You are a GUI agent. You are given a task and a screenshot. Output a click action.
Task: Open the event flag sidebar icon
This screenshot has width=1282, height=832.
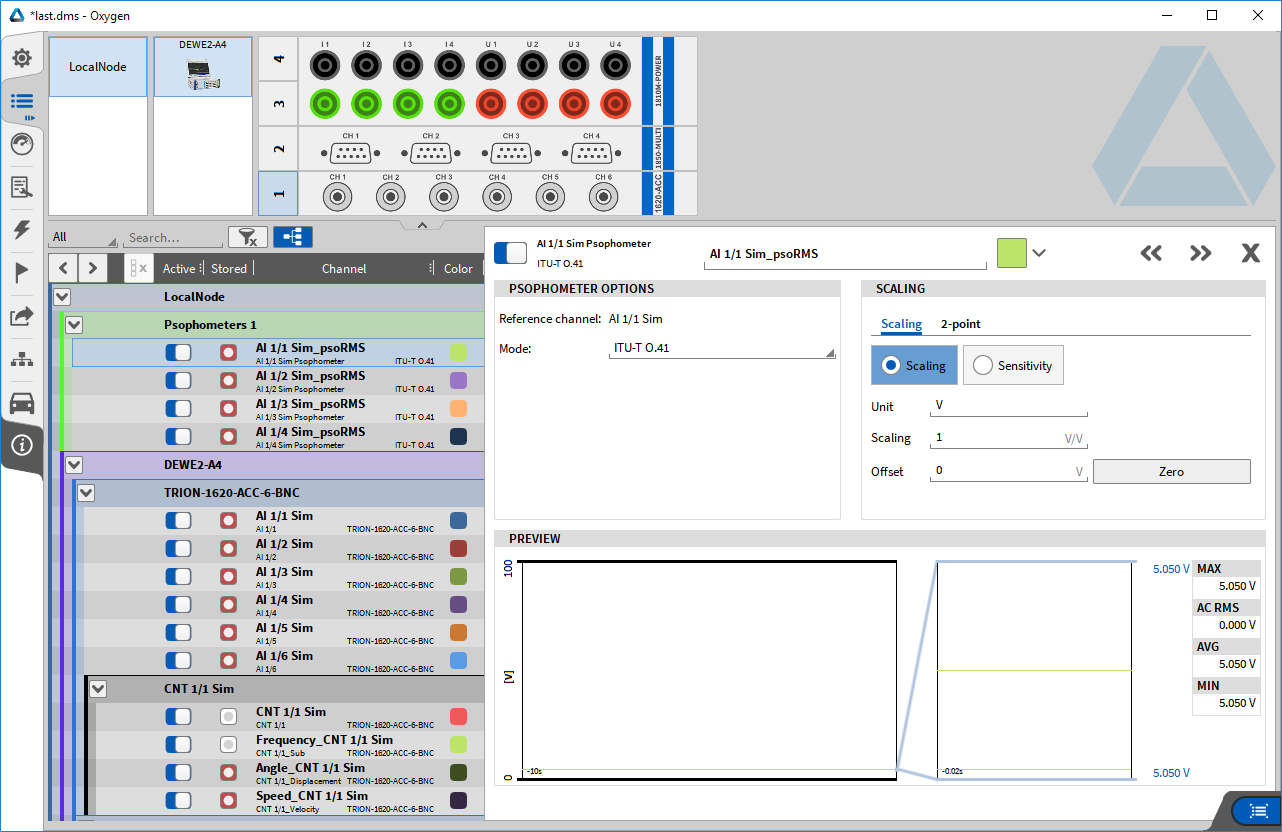tap(21, 272)
